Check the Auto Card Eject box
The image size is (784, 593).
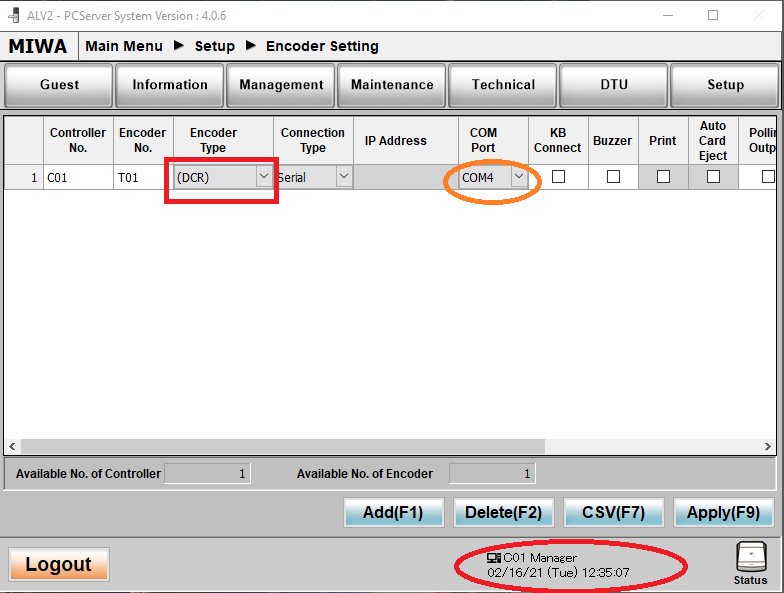coord(713,177)
